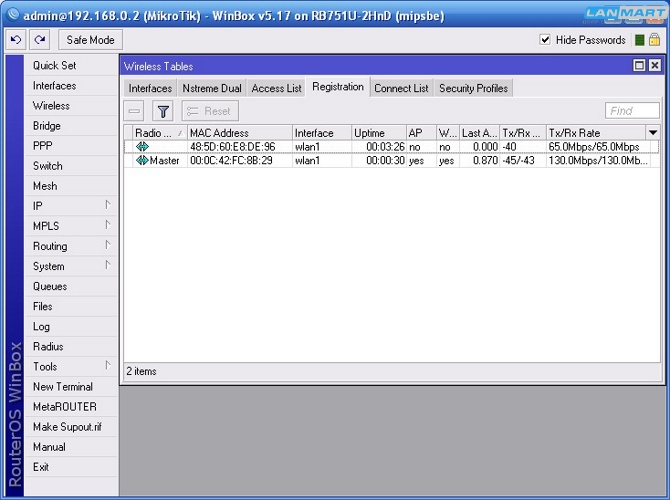Enable Safe Mode button
The height and width of the screenshot is (500, 670).
pos(91,40)
